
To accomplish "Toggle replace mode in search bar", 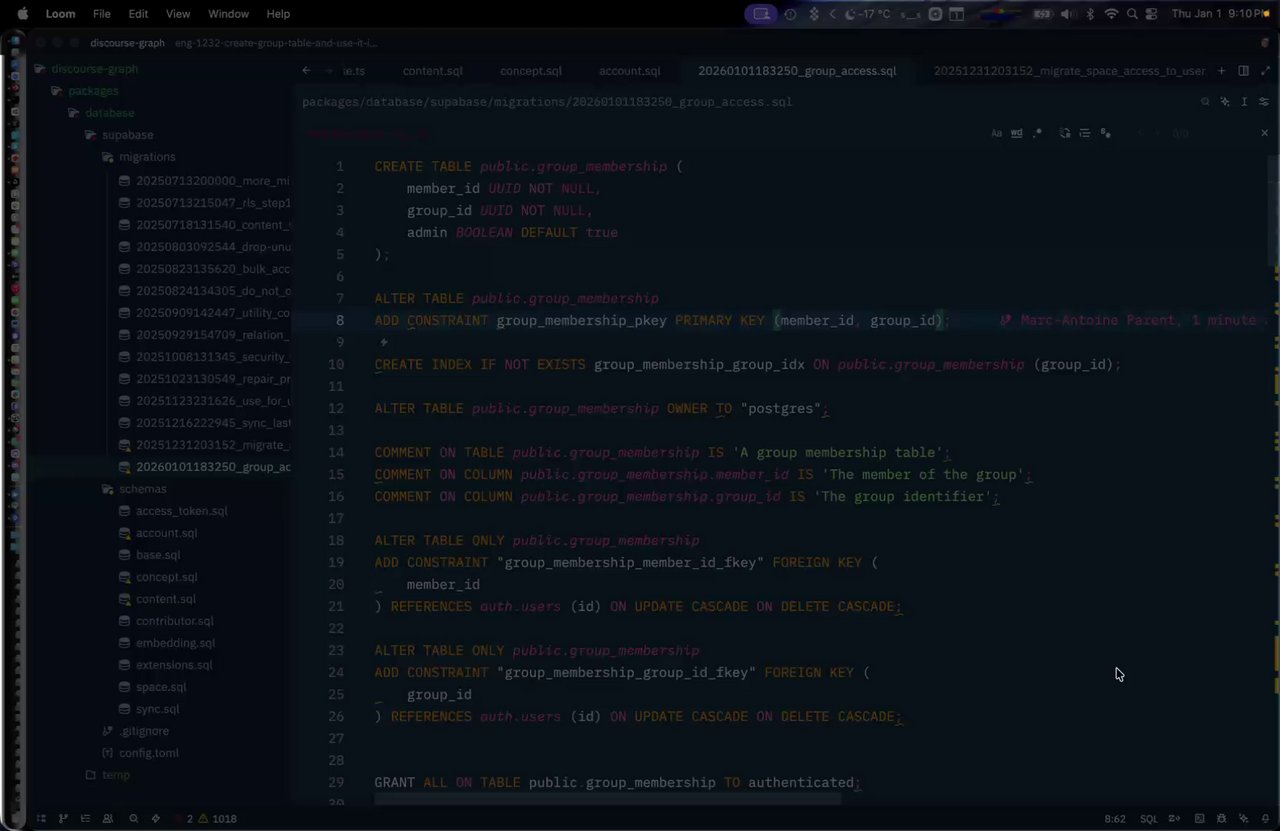I will click(x=1065, y=133).
